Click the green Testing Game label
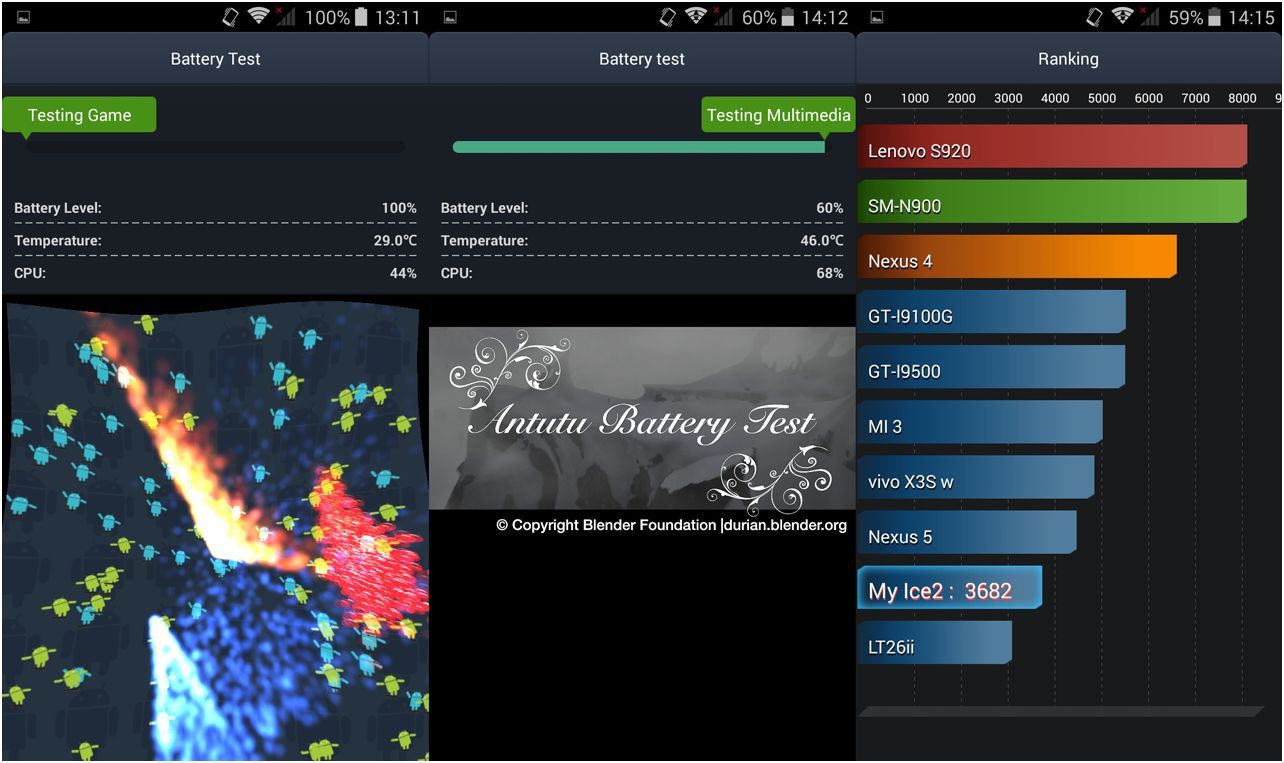Screen dimensions: 1284x763 pos(79,115)
